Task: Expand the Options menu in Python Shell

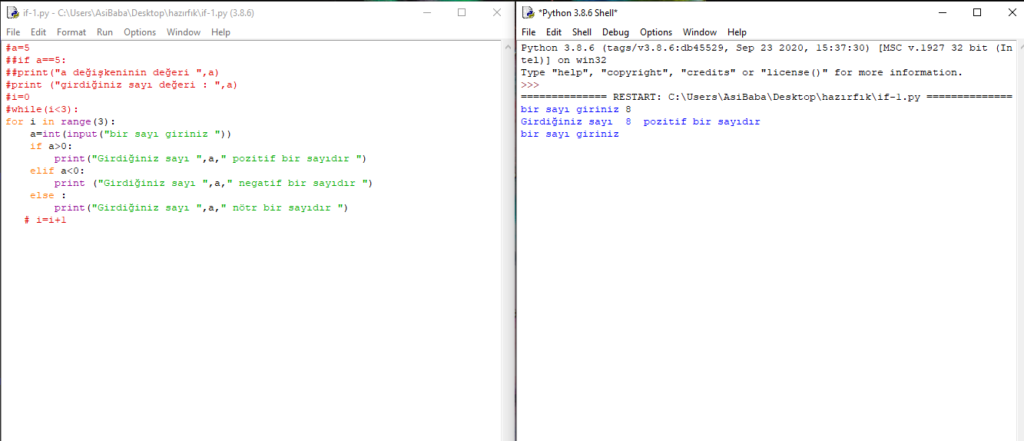Action: click(x=656, y=32)
